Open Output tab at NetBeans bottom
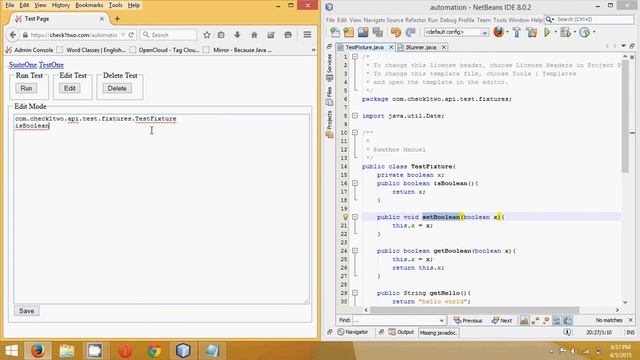This screenshot has height=360, width=640. click(x=402, y=332)
